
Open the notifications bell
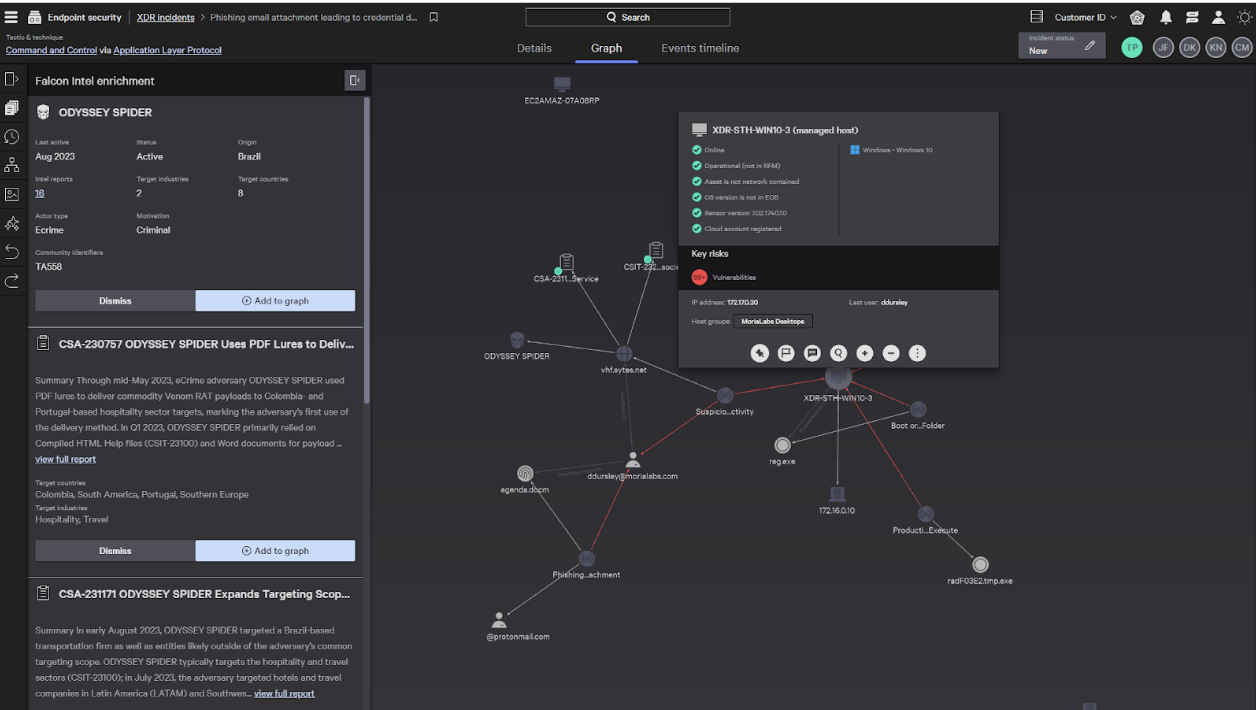pyautogui.click(x=1166, y=17)
